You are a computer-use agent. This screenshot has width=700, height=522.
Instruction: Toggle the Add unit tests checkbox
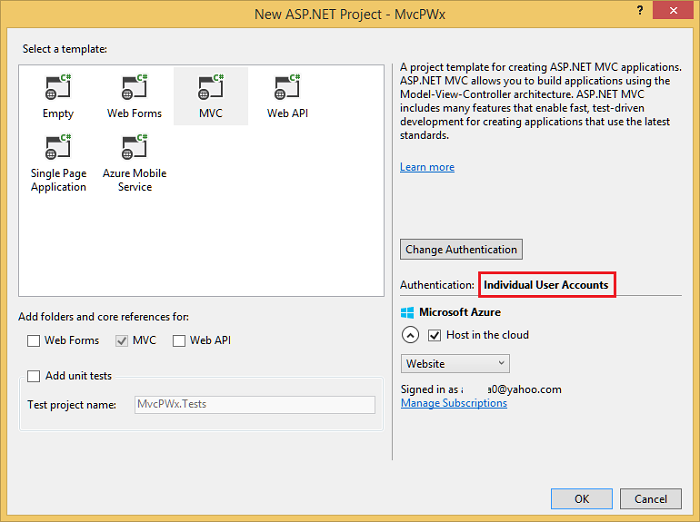click(34, 376)
